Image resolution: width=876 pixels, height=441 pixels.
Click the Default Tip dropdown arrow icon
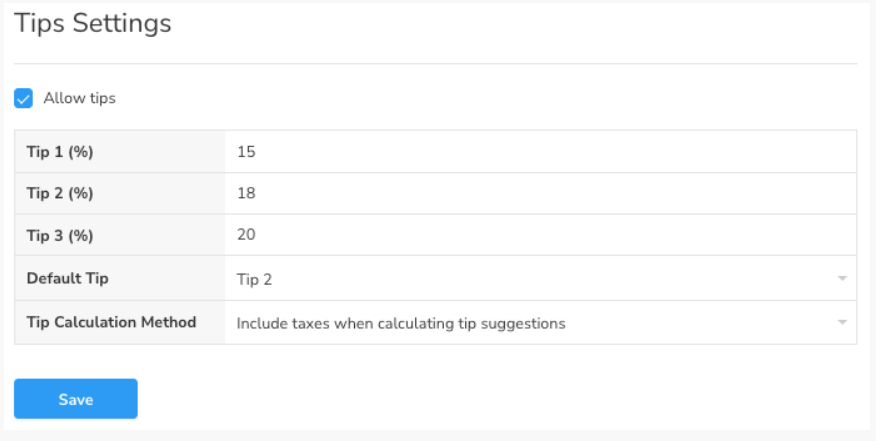[842, 279]
